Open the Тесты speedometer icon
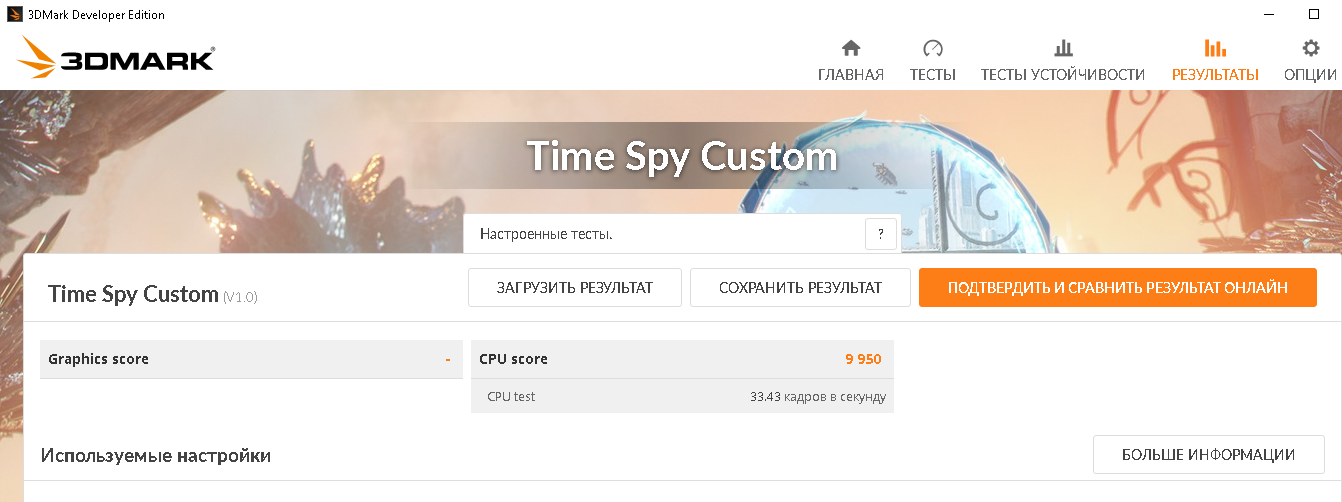 (x=932, y=48)
